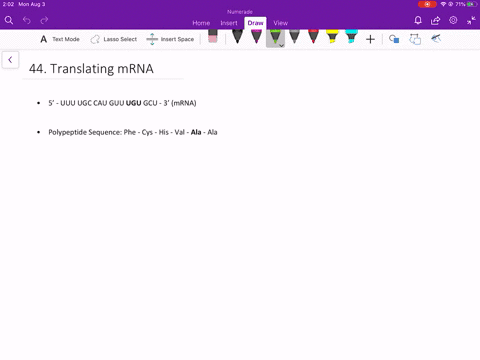Open search with the magnifier icon
This screenshot has width=480, height=360.
click(9, 20)
